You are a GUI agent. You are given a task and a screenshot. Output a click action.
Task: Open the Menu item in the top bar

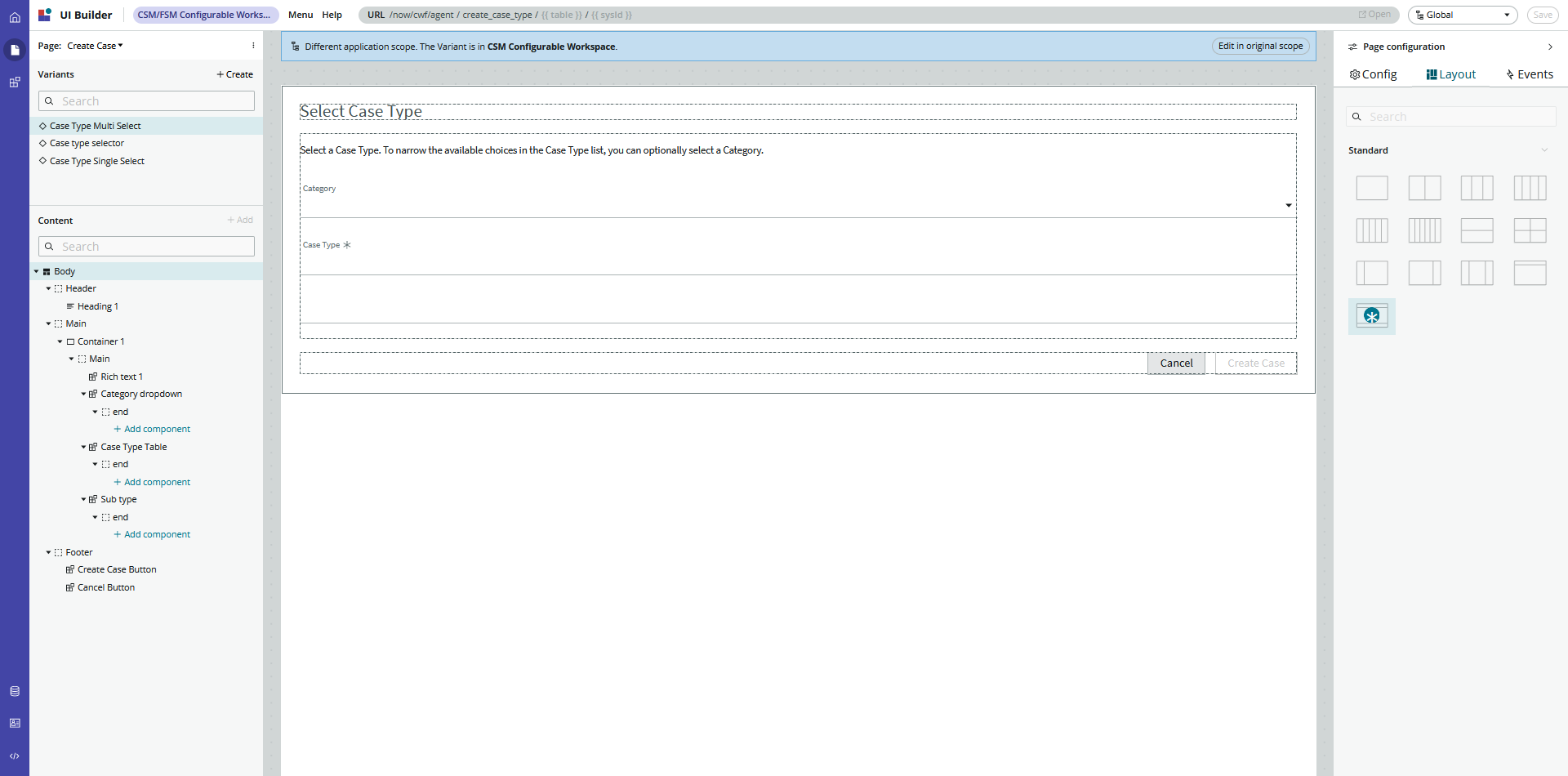coord(301,15)
